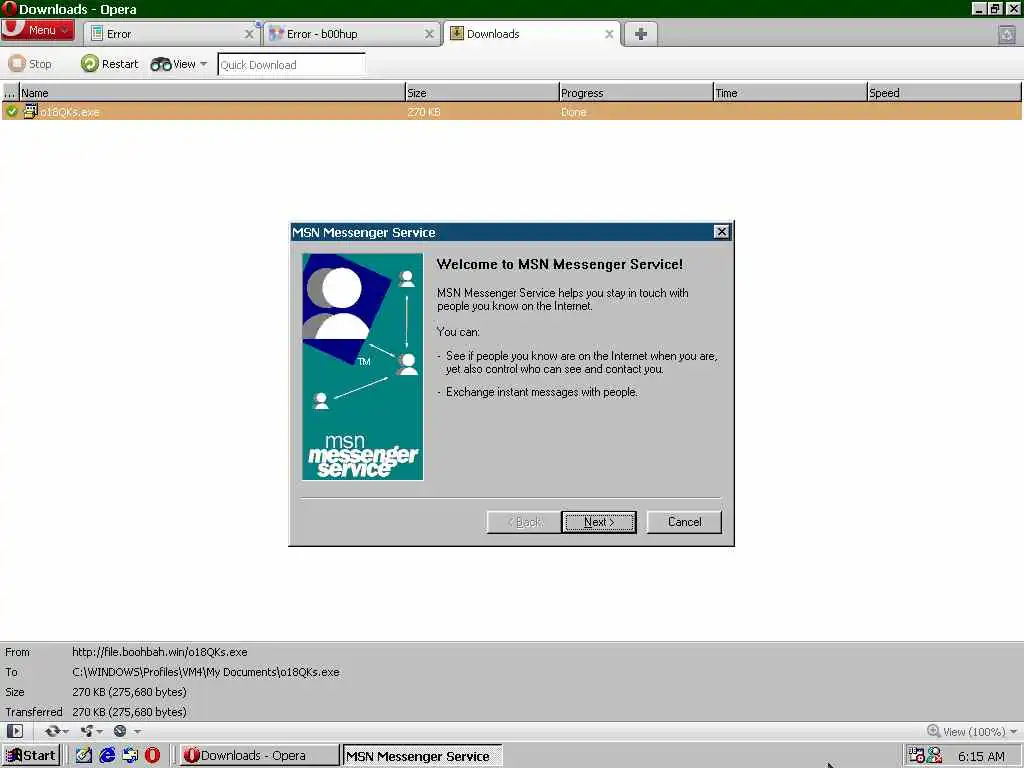Open the Opera Turbo icon dropdown
The image size is (1024, 768).
coord(126,731)
